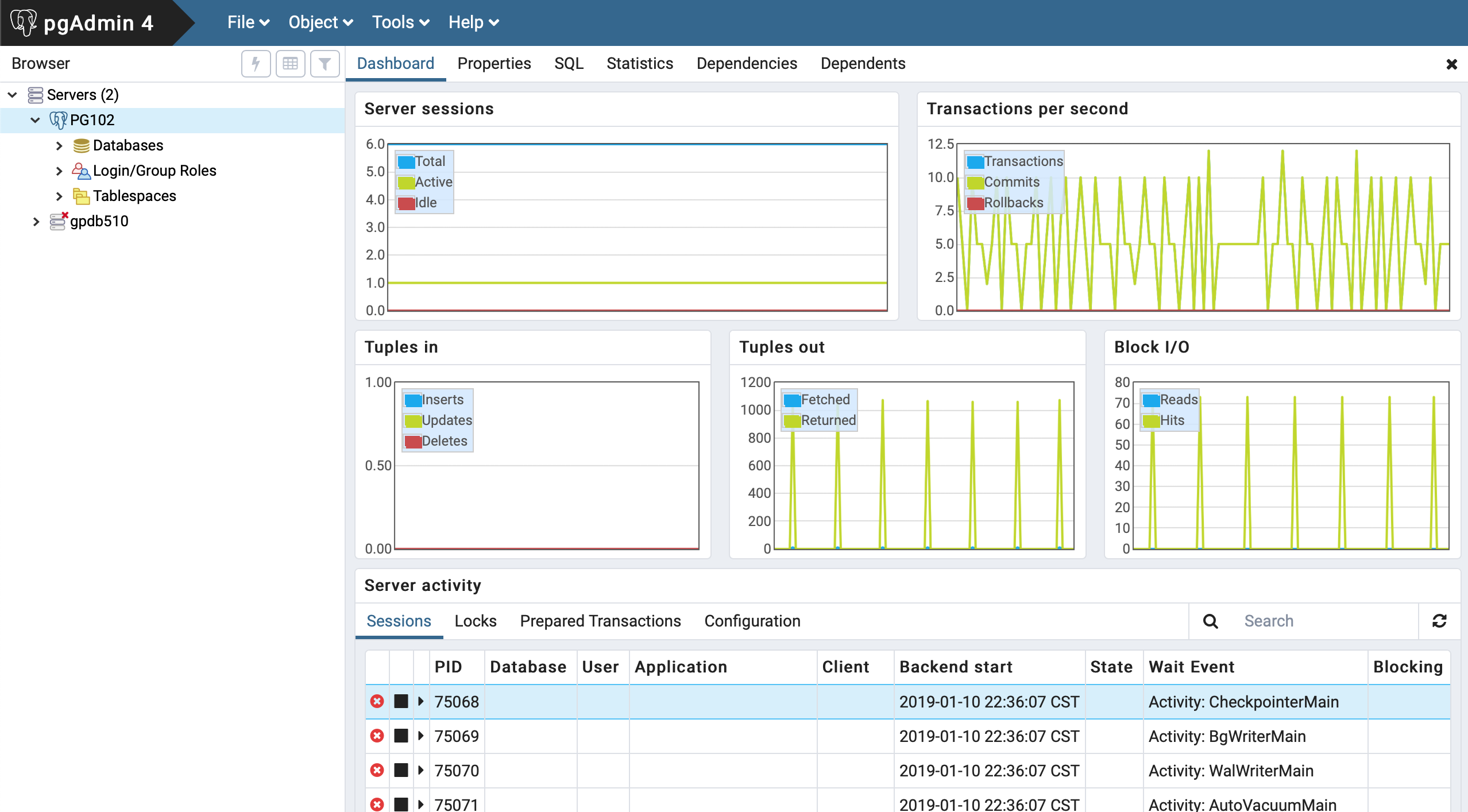Terminate session with PID 75068
The image size is (1468, 812).
(377, 701)
